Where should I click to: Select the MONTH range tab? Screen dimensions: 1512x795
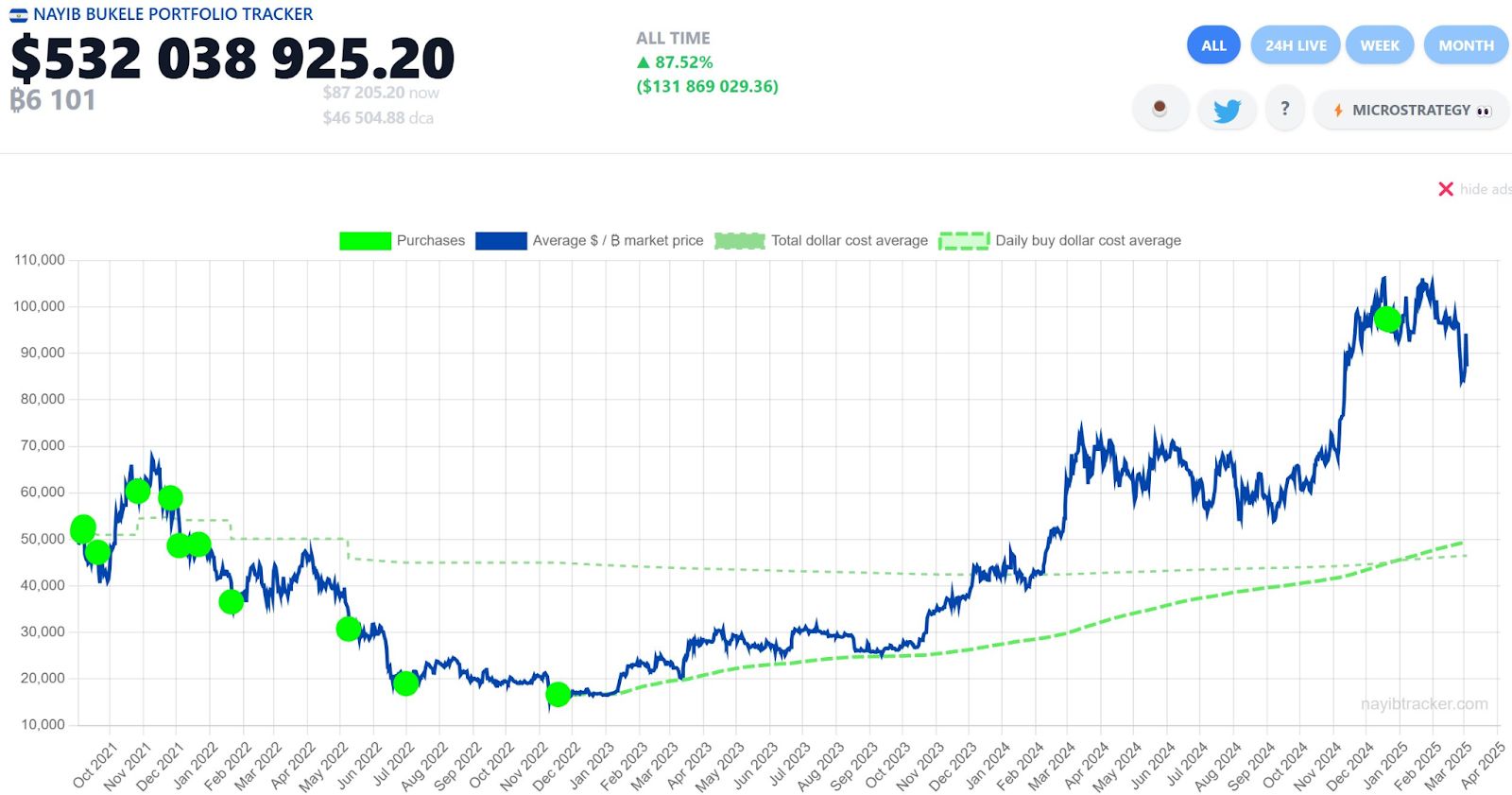coord(1466,45)
